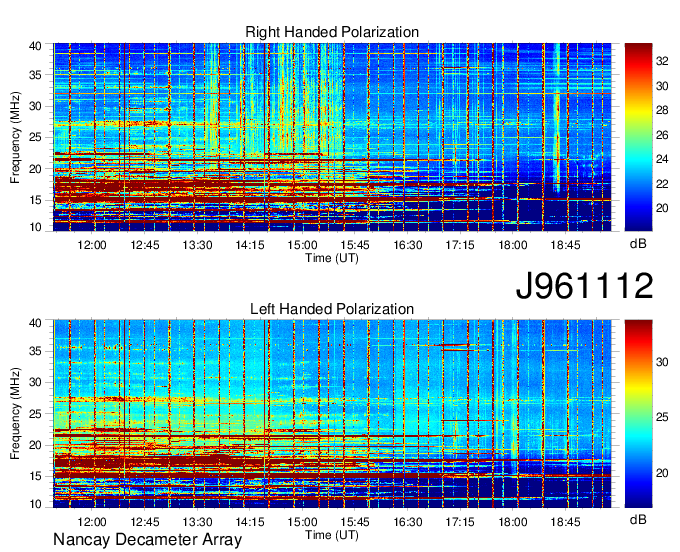Click the lower plot's Frequency (MHz) label

[15, 414]
